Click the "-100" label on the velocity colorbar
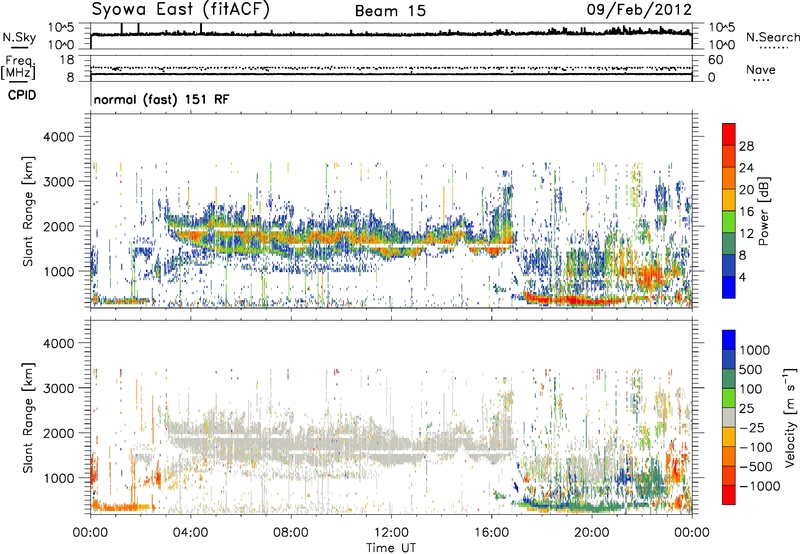Image resolution: width=800 pixels, height=554 pixels. pyautogui.click(x=755, y=447)
